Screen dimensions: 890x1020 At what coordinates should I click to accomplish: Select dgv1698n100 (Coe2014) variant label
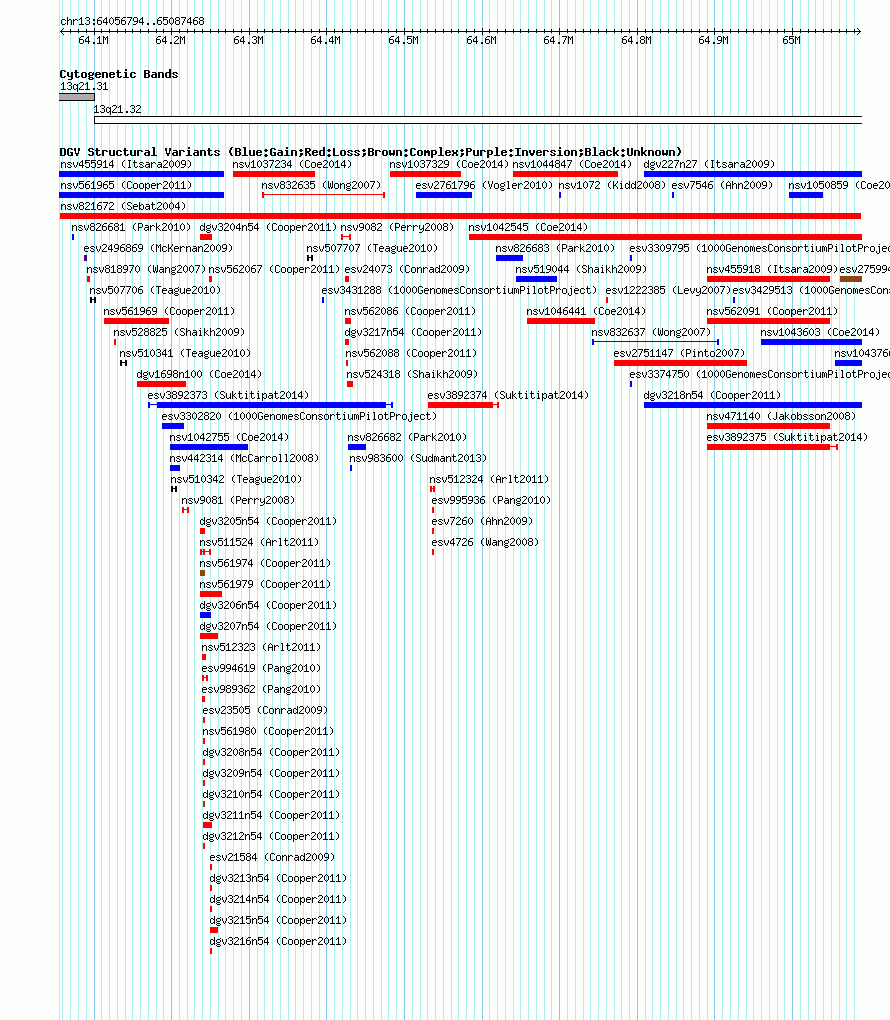pyautogui.click(x=199, y=375)
